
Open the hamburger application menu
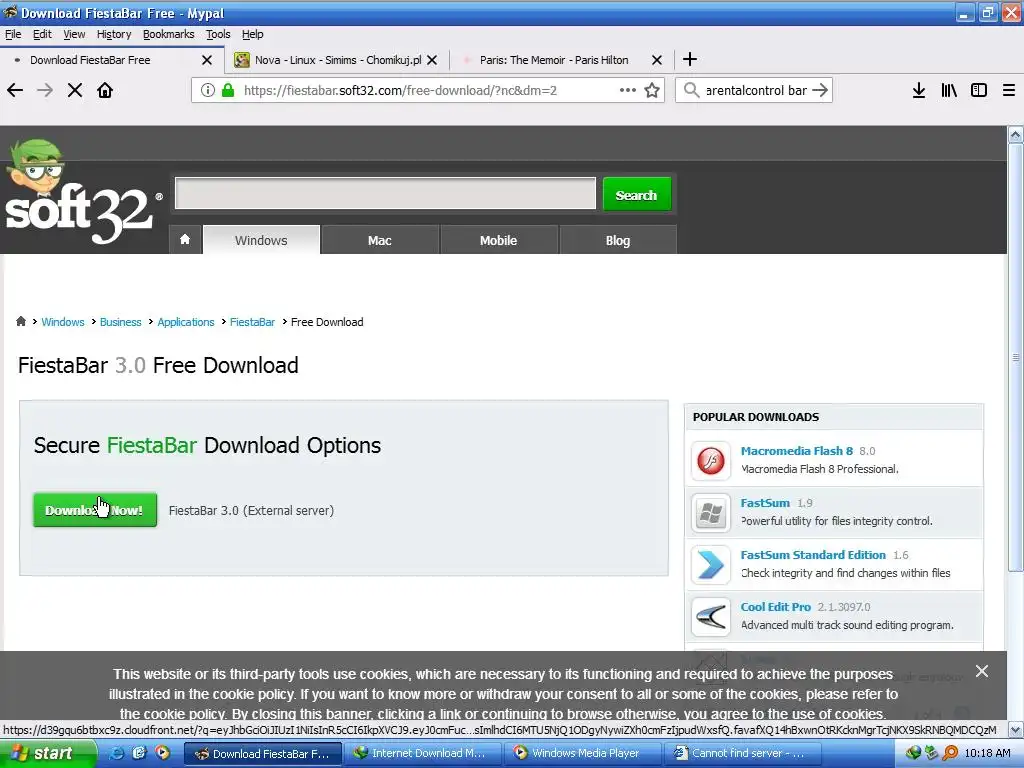[1009, 90]
